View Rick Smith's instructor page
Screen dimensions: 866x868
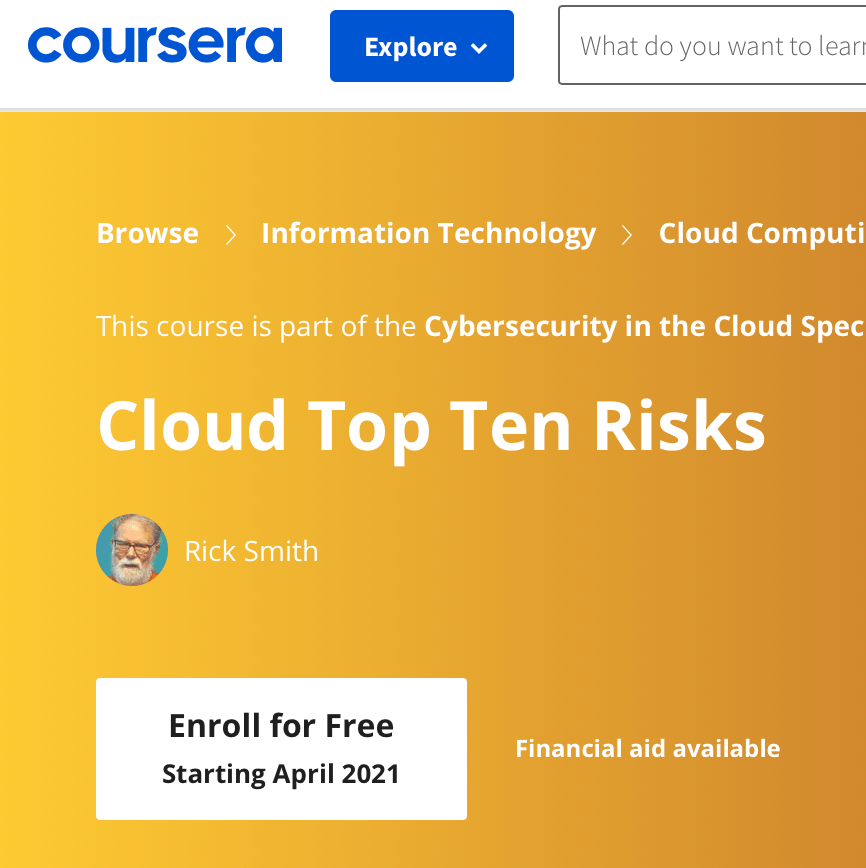(x=251, y=550)
